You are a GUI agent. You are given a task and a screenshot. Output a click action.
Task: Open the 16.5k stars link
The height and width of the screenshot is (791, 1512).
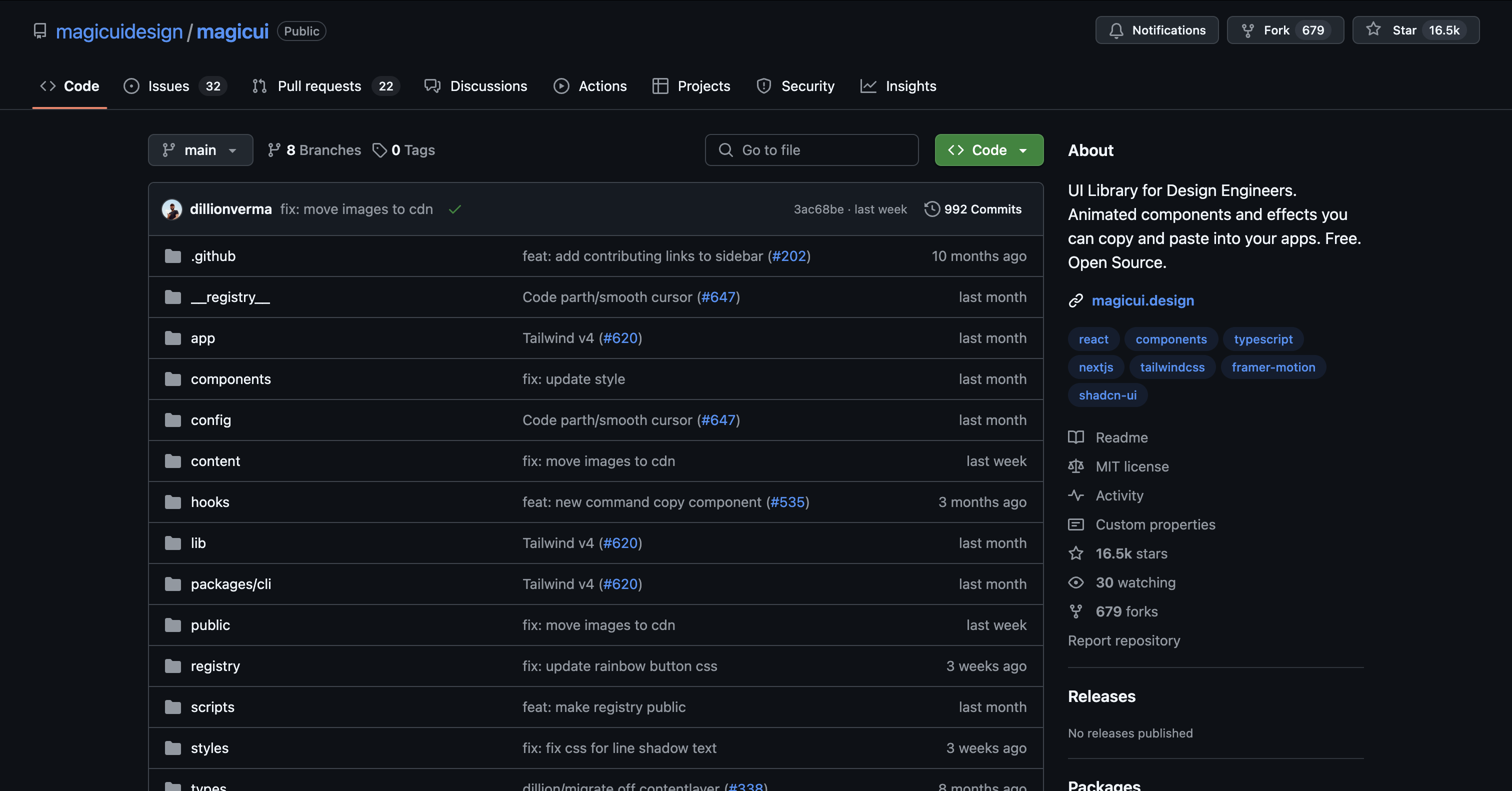click(x=1131, y=554)
